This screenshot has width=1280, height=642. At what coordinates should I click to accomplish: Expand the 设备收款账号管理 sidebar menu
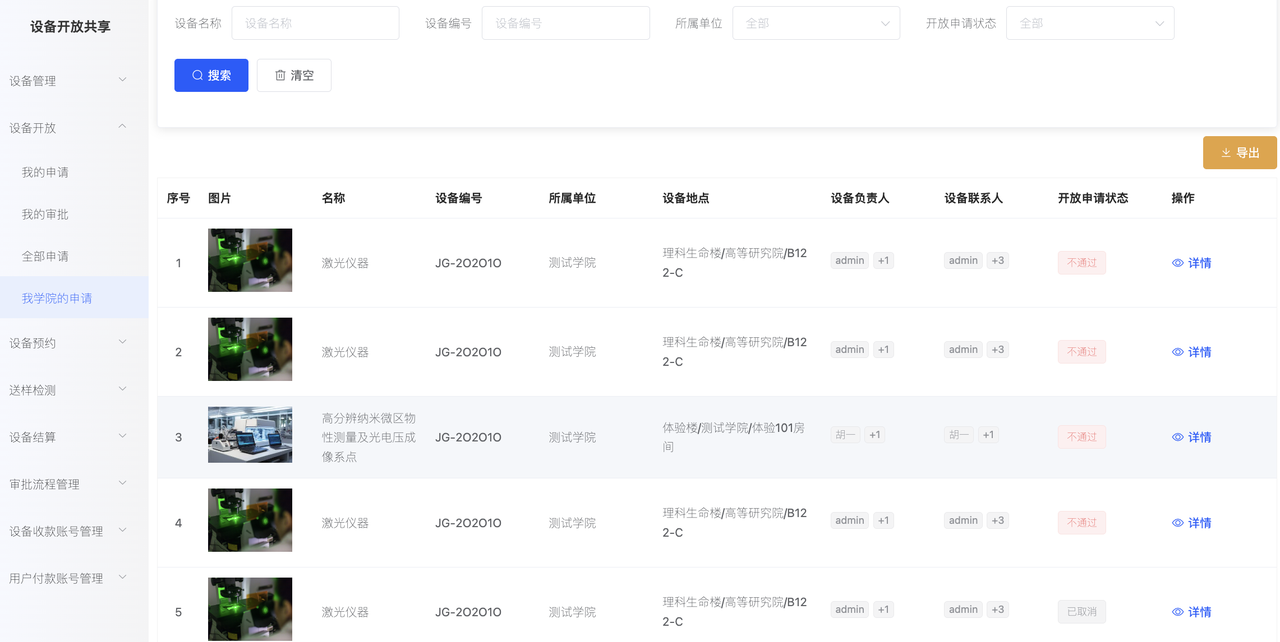(74, 531)
